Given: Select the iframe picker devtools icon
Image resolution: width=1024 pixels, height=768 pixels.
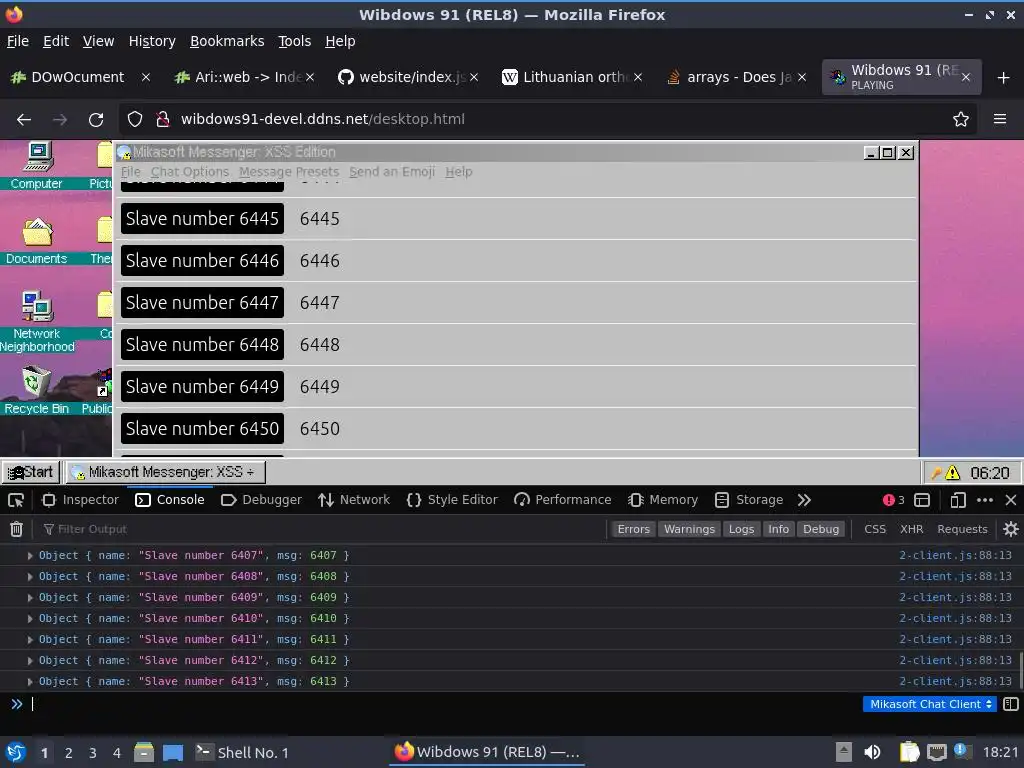Looking at the screenshot, I should [921, 500].
